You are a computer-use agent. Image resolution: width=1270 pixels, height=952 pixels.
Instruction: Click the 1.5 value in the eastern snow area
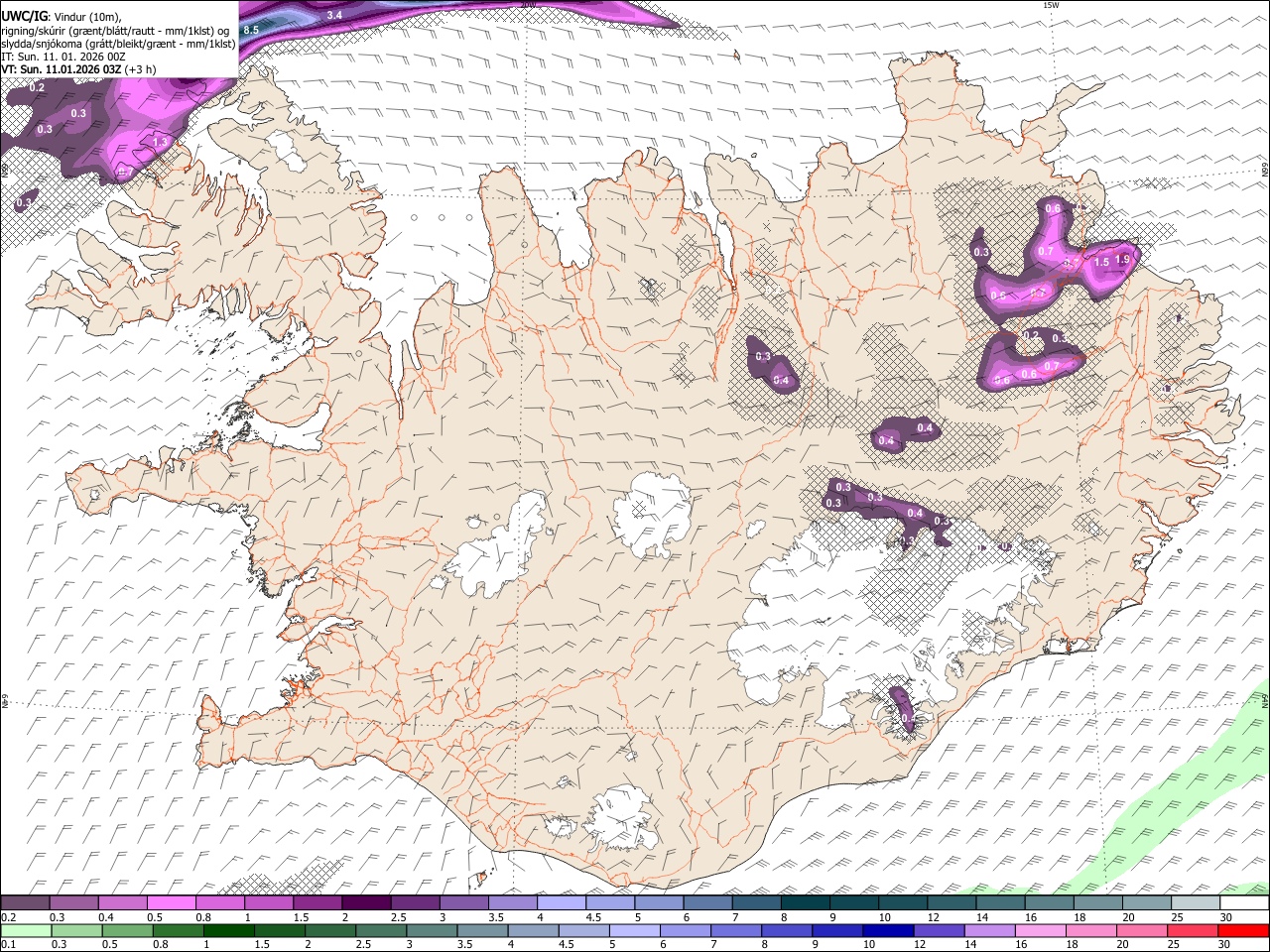click(1101, 263)
